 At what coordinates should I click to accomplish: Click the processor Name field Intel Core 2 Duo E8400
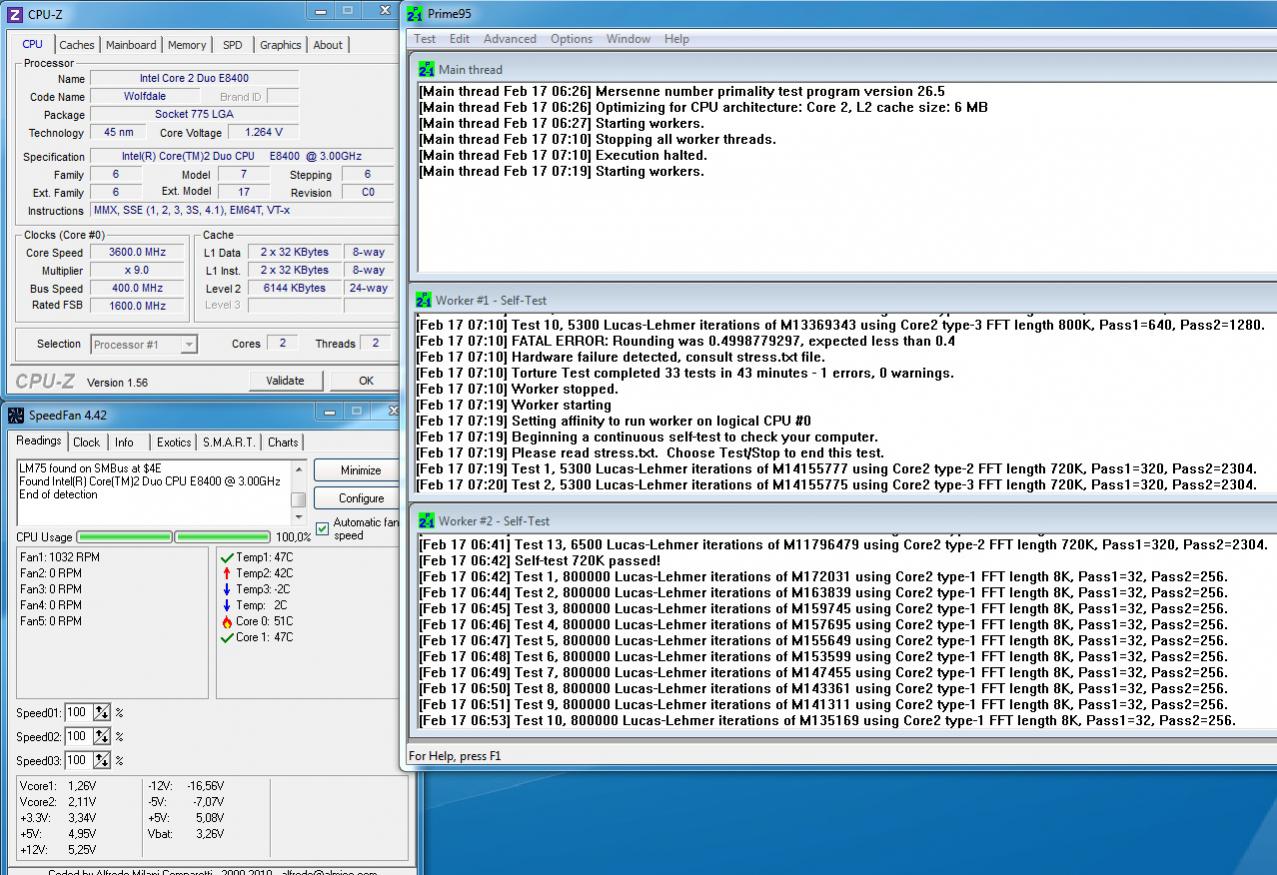tap(194, 79)
